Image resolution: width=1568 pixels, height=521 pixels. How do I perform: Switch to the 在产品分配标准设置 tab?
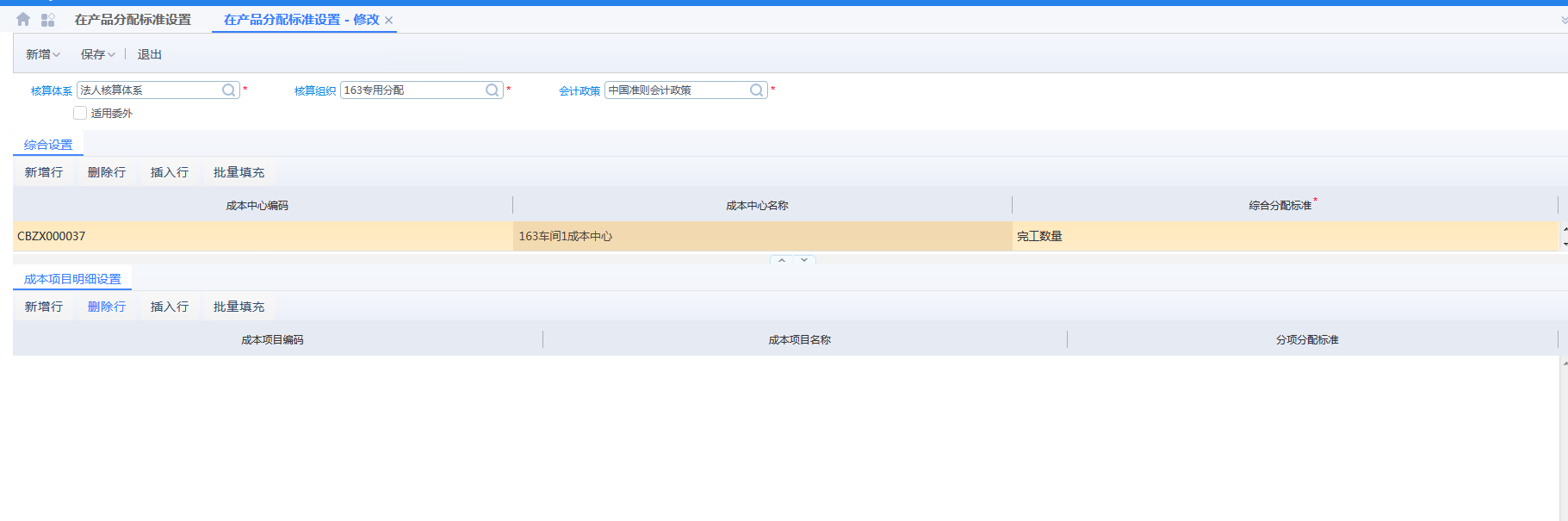[133, 20]
